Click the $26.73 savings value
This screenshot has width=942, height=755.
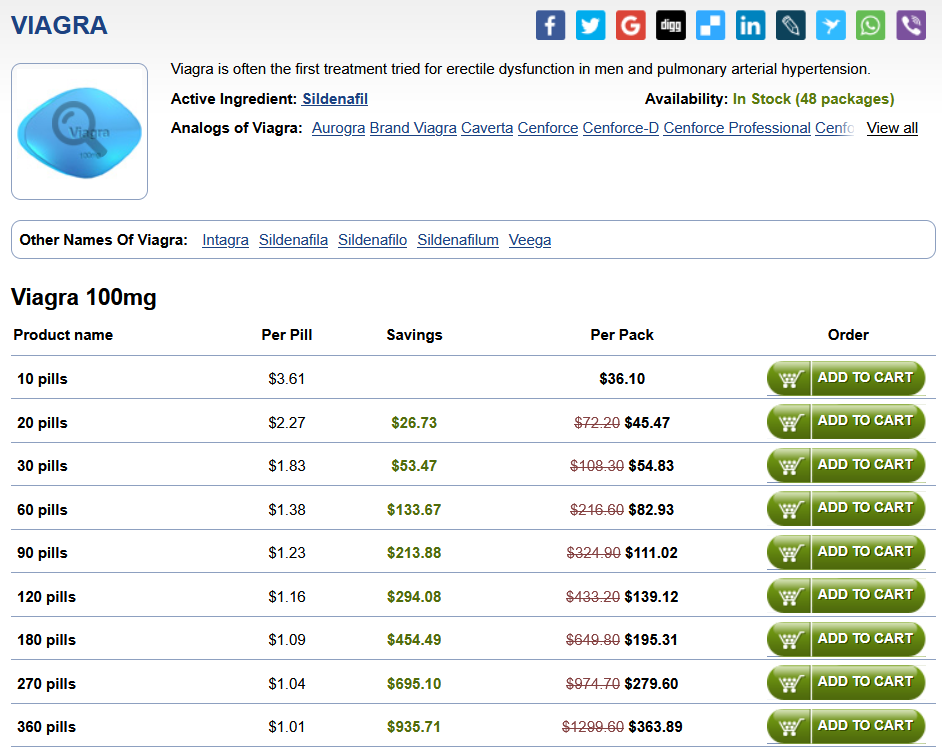coord(414,423)
